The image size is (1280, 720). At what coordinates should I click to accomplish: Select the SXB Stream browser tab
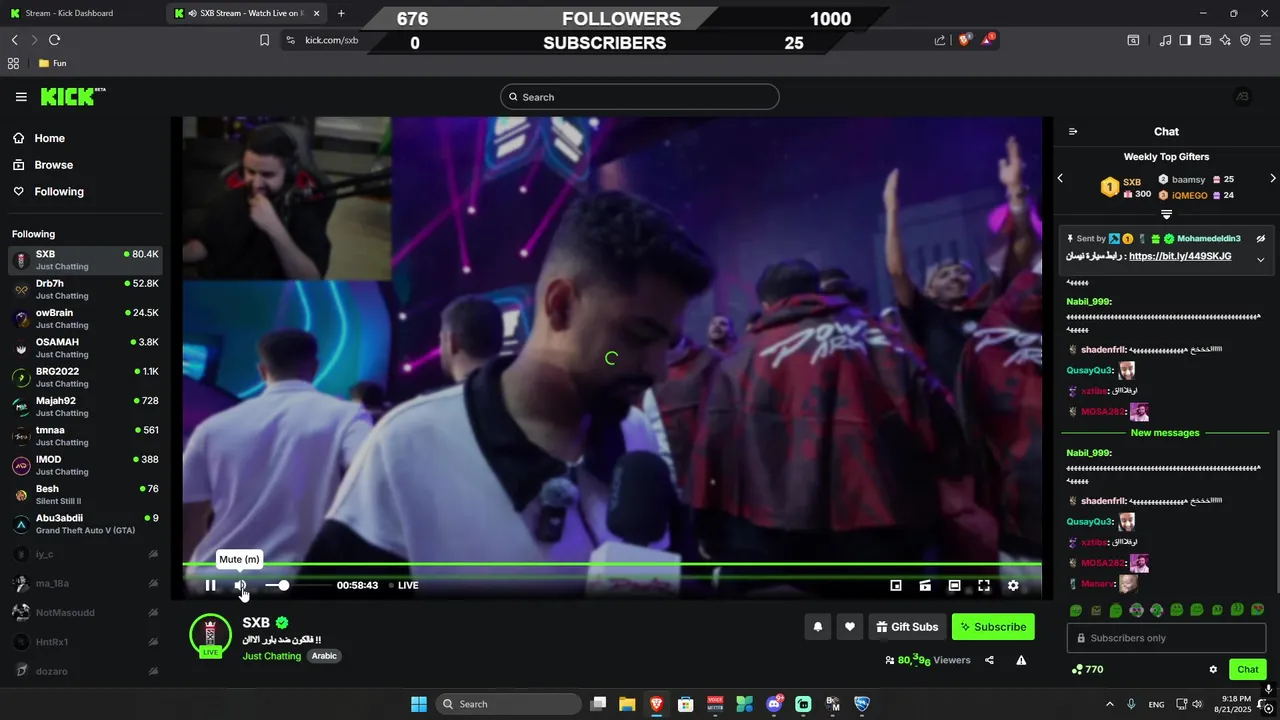pyautogui.click(x=244, y=13)
